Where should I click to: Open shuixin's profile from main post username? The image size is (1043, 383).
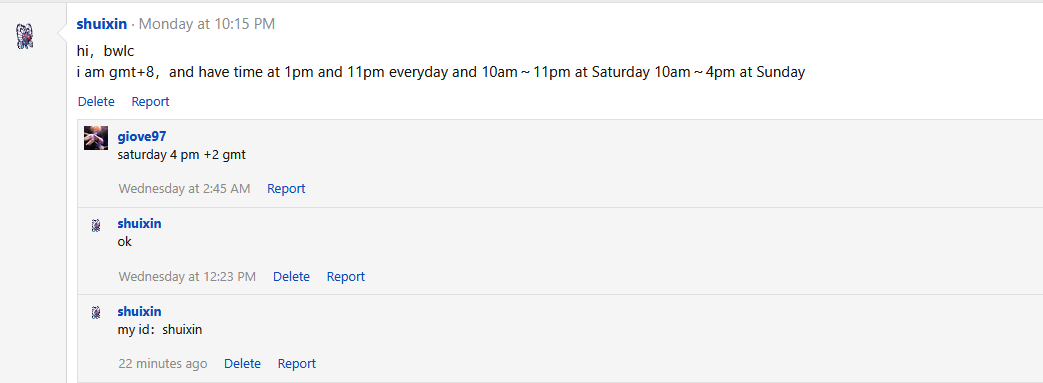click(x=102, y=24)
